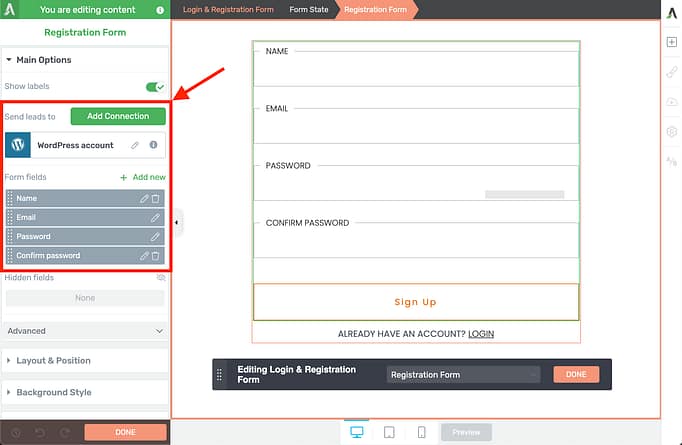Switch to the tablet preview icon
Image resolution: width=682 pixels, height=445 pixels.
tap(389, 432)
